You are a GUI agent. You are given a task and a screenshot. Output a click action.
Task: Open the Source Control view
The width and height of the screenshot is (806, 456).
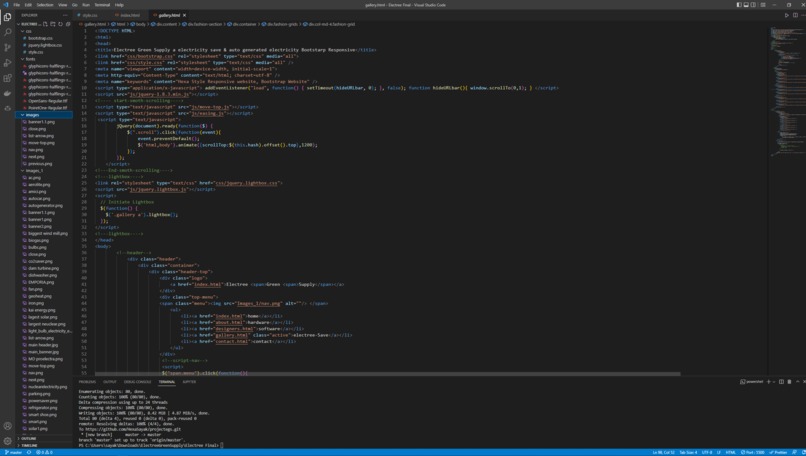tap(7, 47)
